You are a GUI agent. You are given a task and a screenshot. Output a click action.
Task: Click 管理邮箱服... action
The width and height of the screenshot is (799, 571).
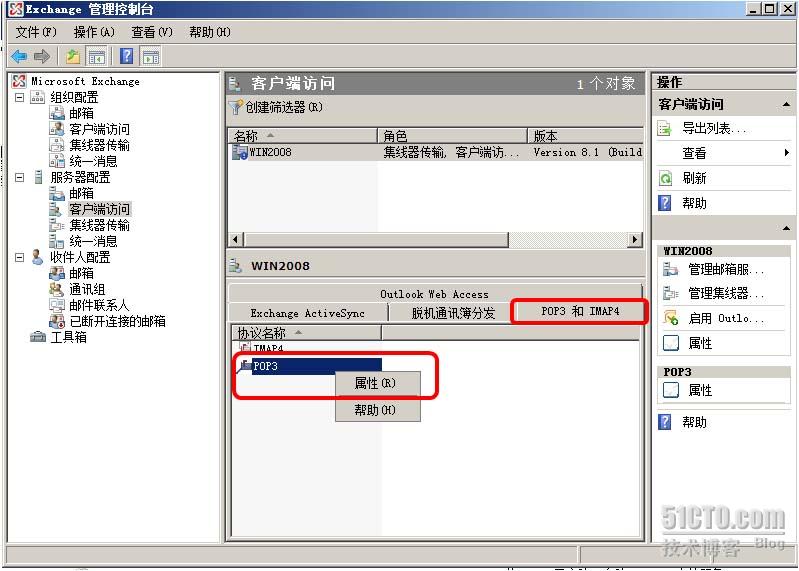click(725, 269)
